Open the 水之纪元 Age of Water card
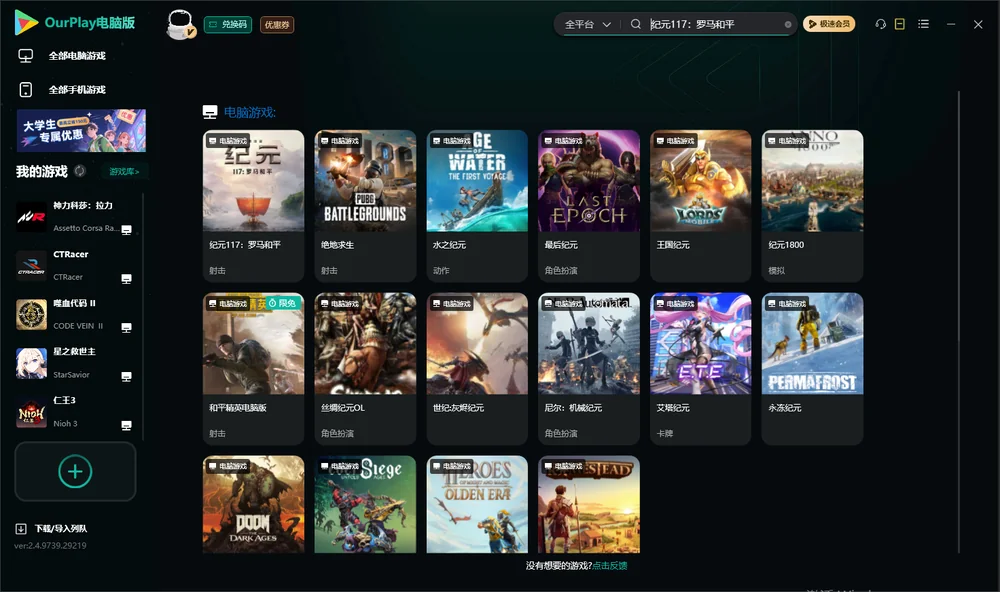Screen dimensions: 1000x592 [x=477, y=205]
